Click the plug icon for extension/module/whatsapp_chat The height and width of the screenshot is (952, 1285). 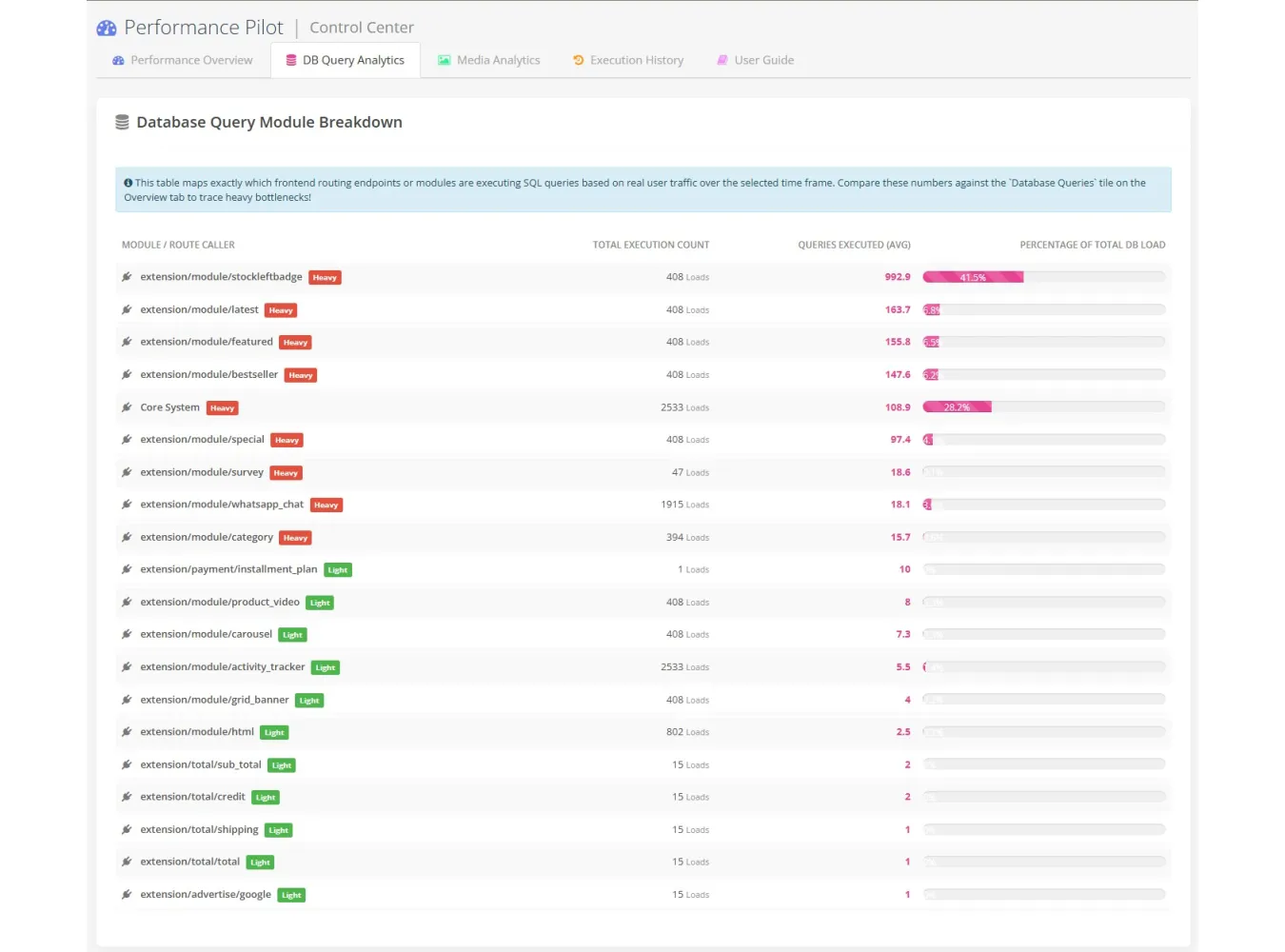(127, 505)
